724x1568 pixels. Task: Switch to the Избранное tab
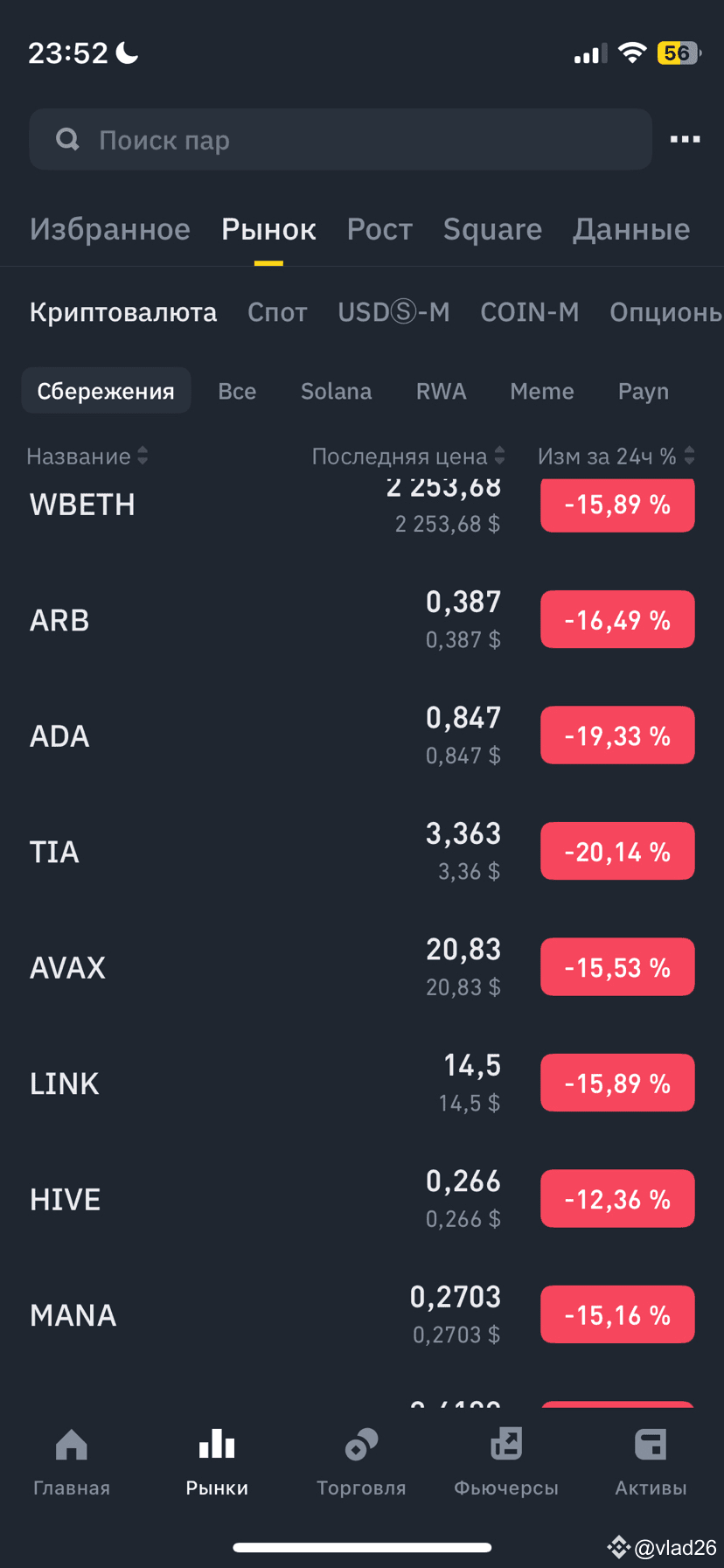click(x=110, y=229)
